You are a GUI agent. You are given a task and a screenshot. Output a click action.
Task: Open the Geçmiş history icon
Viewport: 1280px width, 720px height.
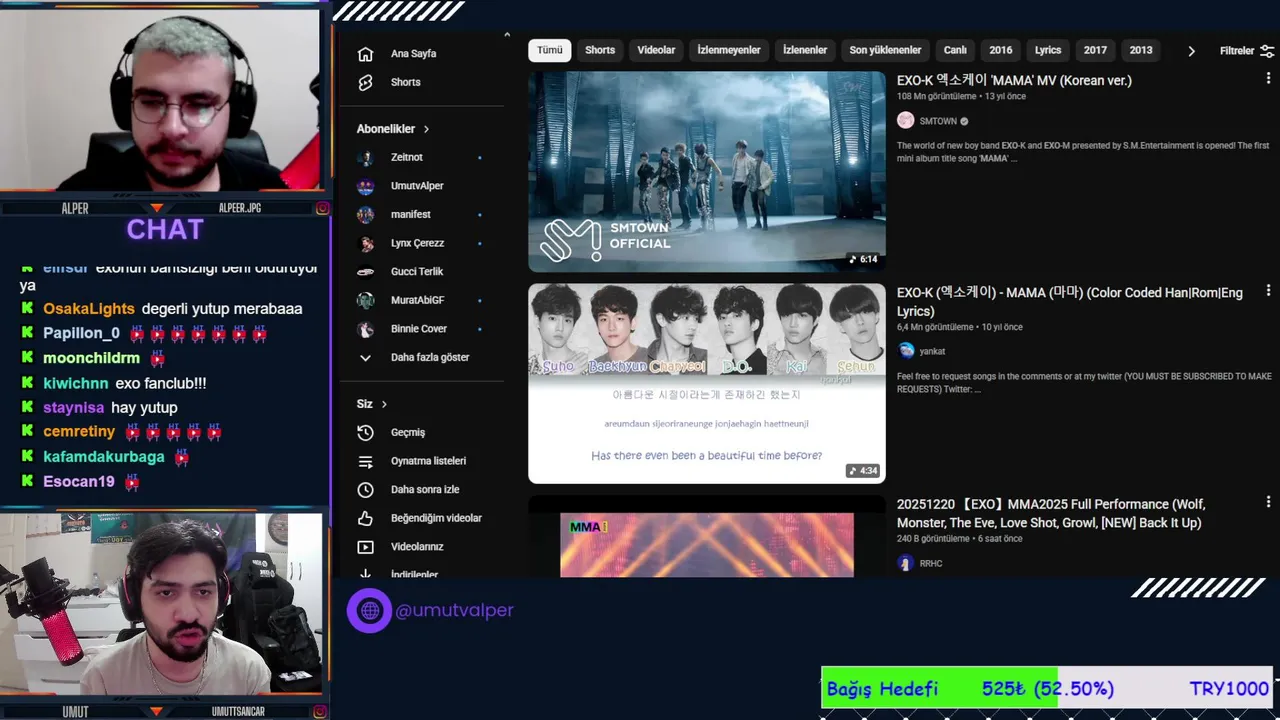tap(365, 433)
